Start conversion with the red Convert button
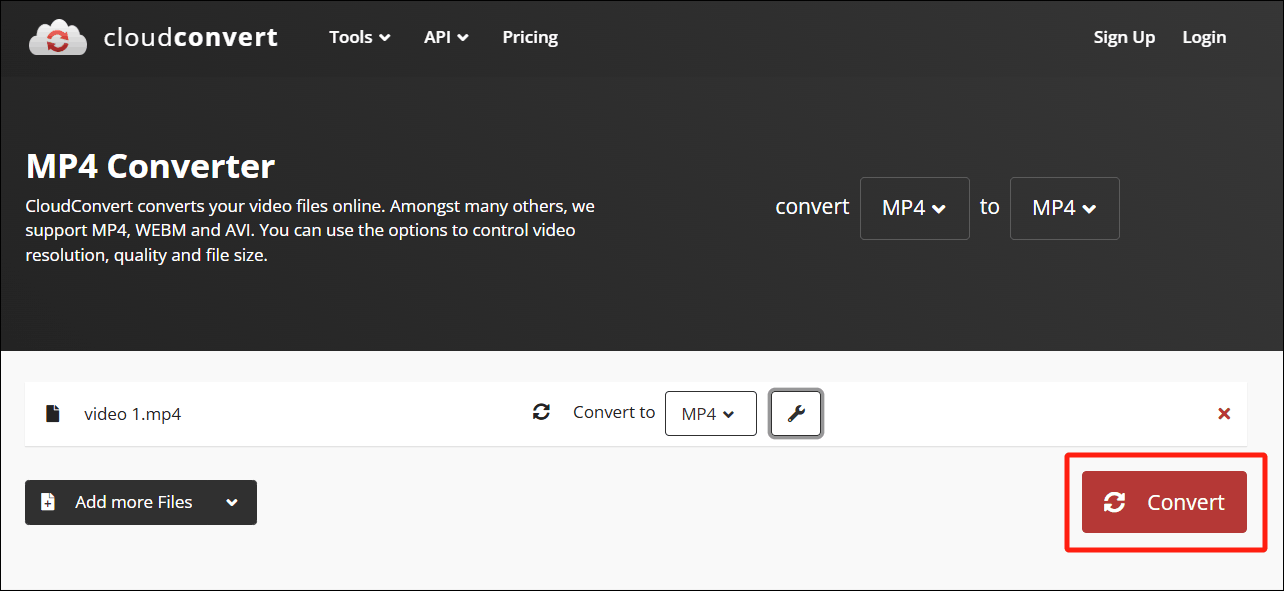Screen dimensions: 1284x591 tap(1164, 502)
